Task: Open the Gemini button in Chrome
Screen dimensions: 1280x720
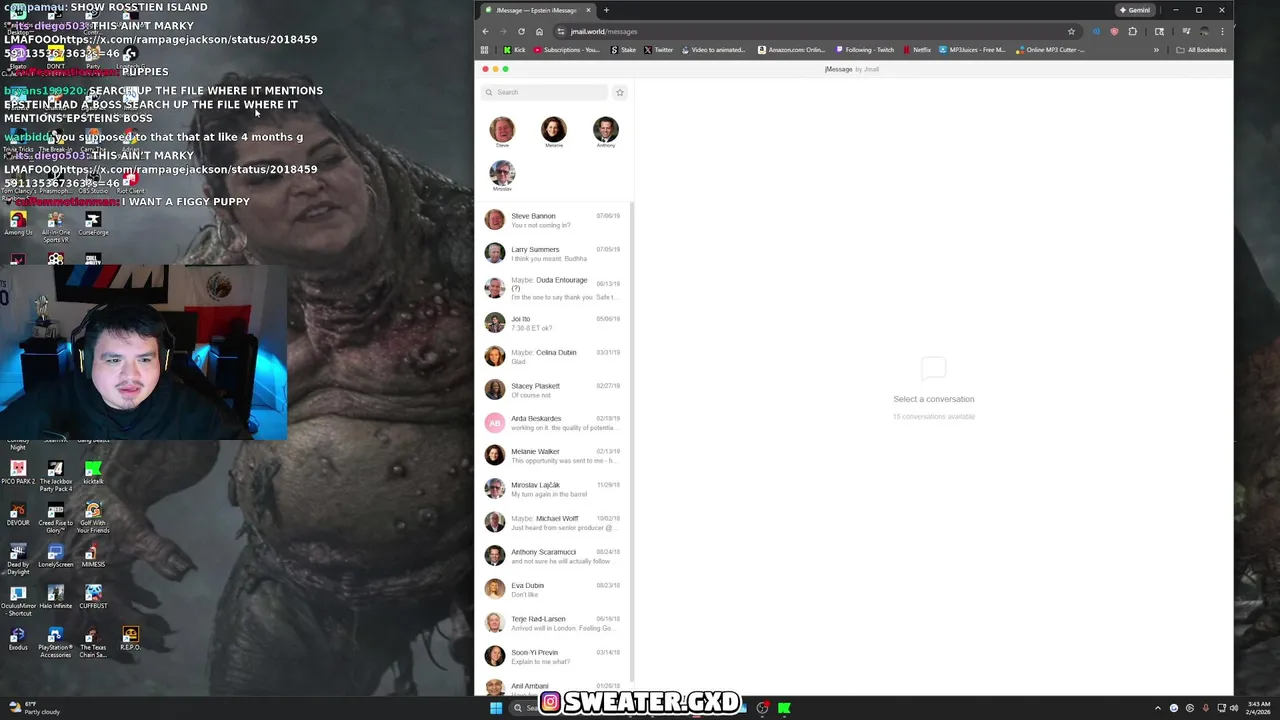Action: [x=1135, y=10]
